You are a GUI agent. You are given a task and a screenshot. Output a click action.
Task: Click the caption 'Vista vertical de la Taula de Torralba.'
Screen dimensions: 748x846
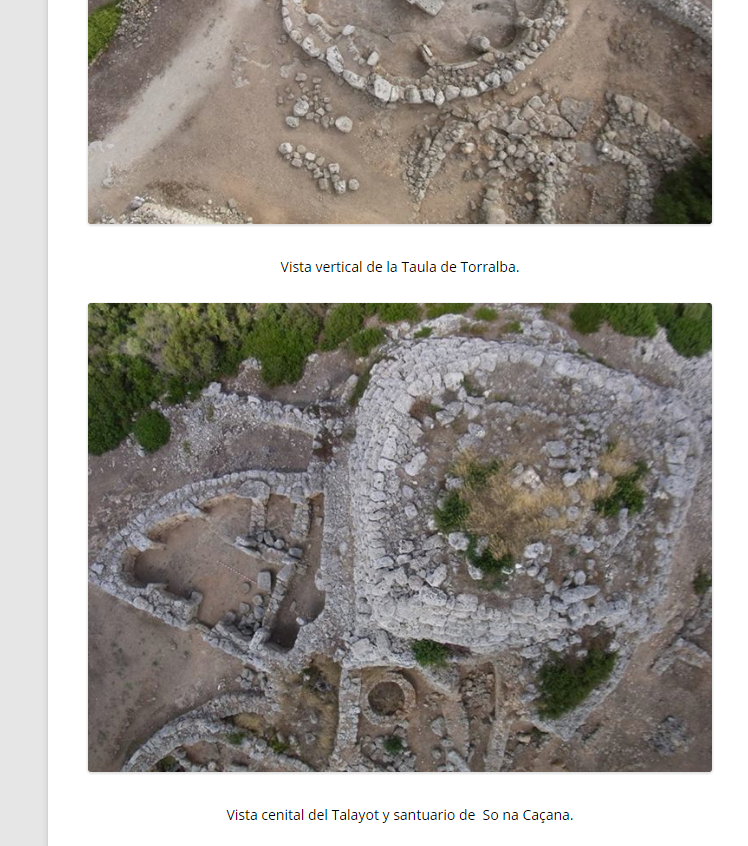[399, 267]
